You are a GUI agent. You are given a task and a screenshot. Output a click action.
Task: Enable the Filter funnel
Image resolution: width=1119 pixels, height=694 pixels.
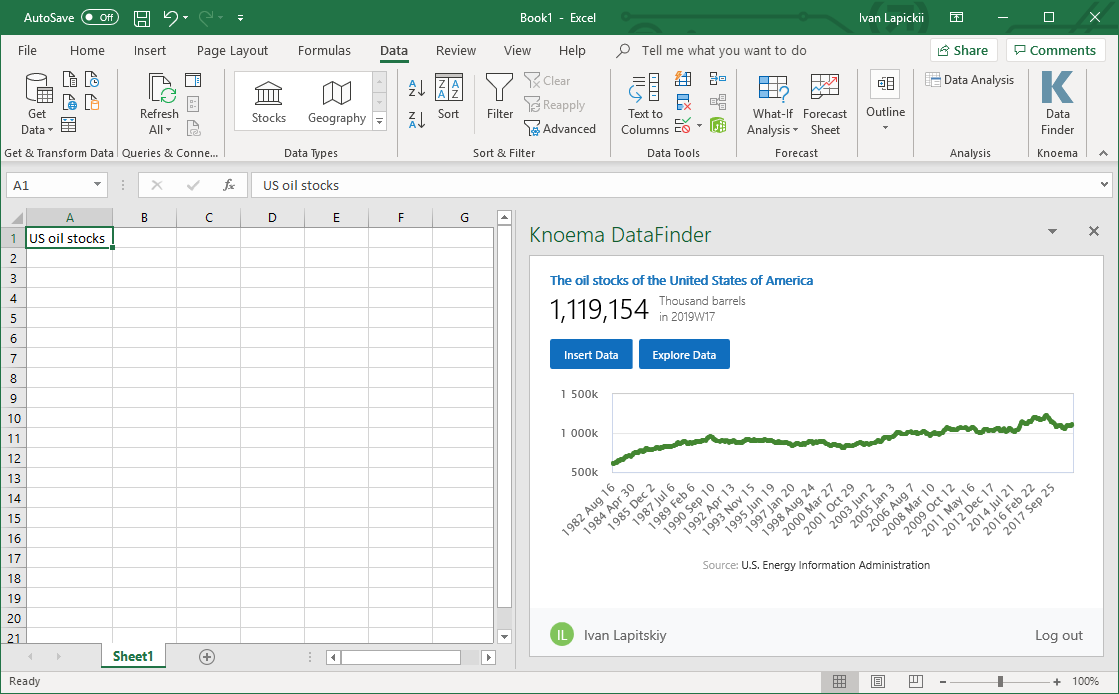click(x=500, y=96)
